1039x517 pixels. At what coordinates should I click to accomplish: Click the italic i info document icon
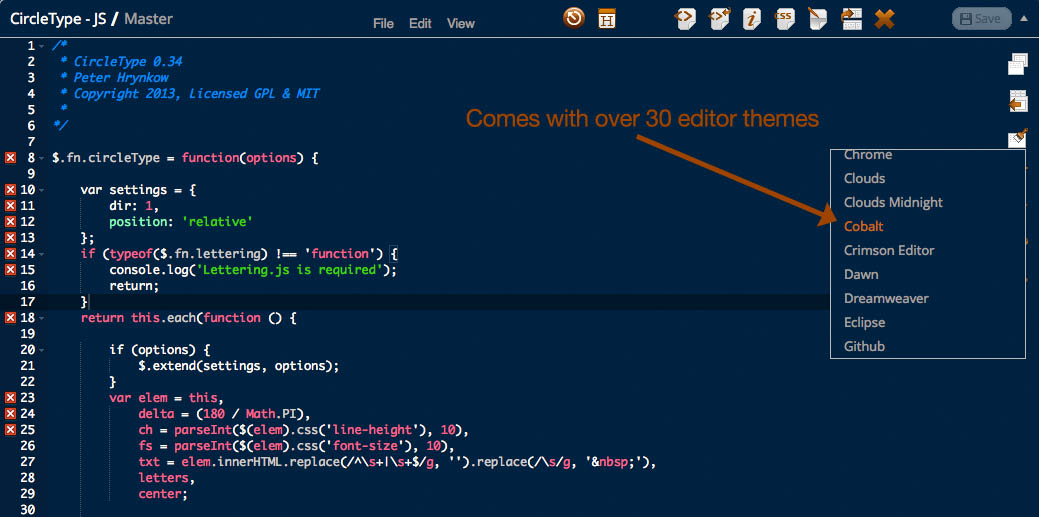click(751, 18)
